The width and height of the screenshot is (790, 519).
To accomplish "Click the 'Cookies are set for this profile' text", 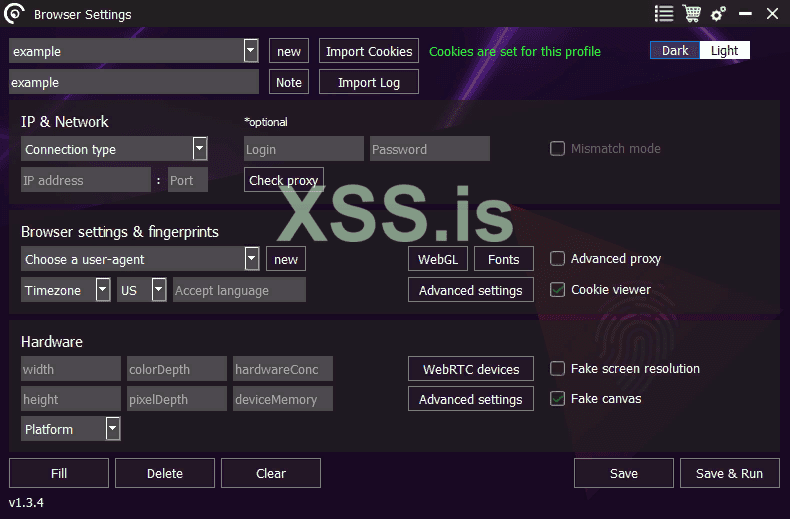I will coord(515,51).
